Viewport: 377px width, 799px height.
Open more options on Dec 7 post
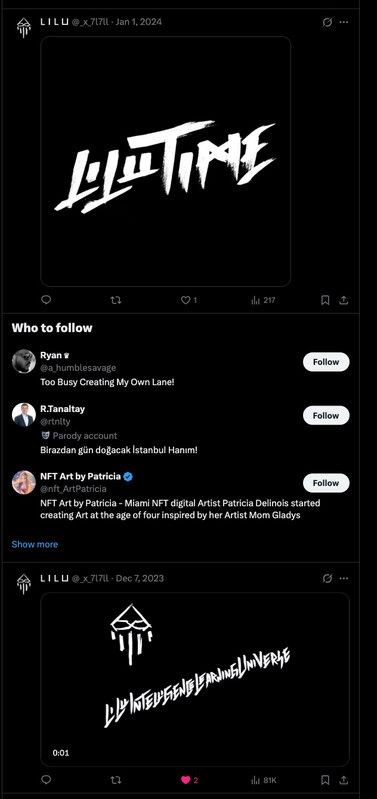[344, 578]
